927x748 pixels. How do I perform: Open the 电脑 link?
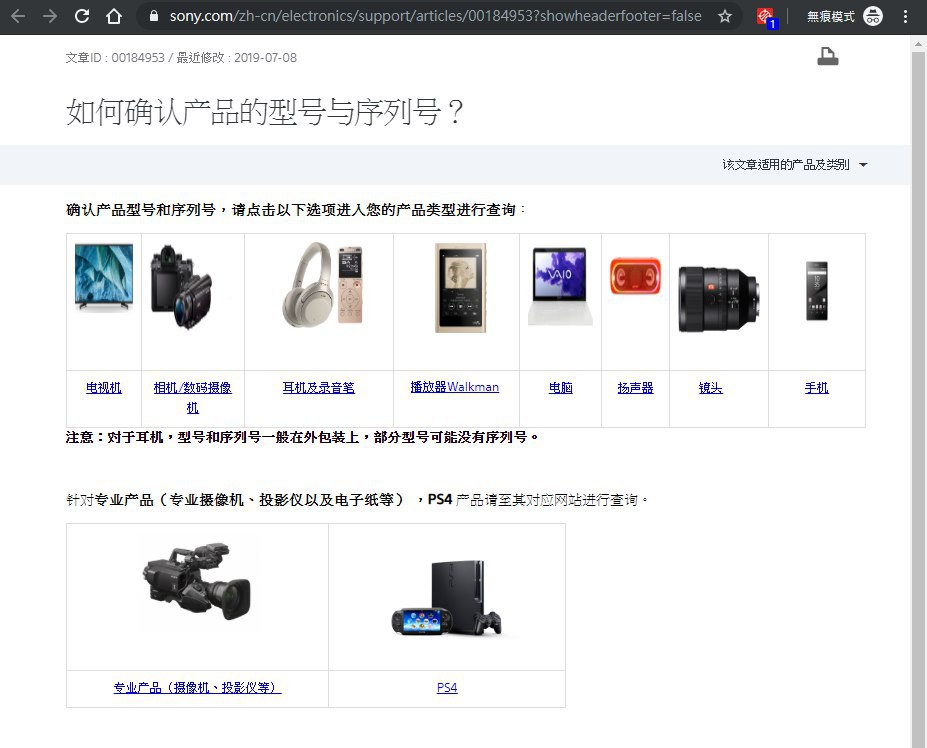tap(560, 387)
